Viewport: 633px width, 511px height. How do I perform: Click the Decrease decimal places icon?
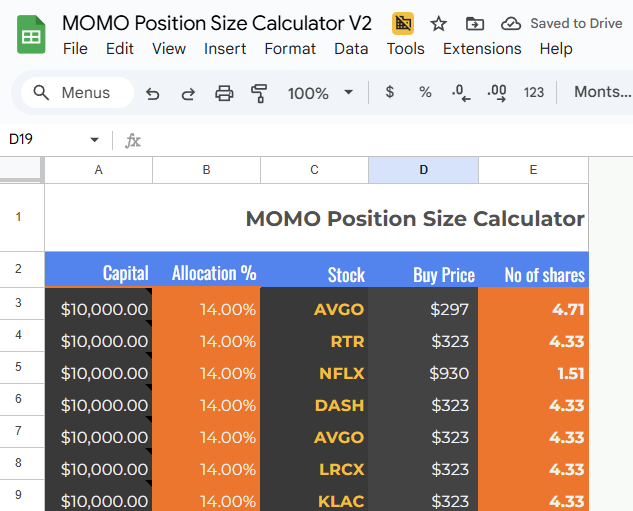pyautogui.click(x=460, y=93)
